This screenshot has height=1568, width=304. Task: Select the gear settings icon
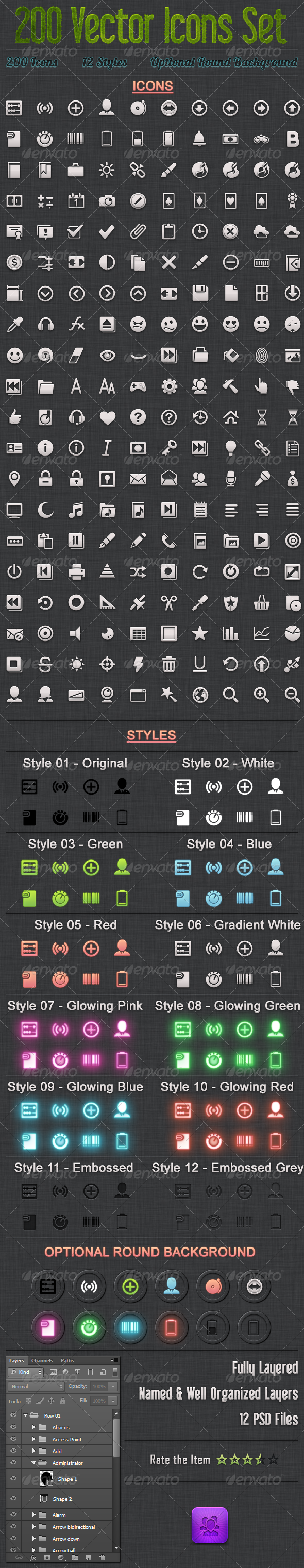pyautogui.click(x=169, y=386)
